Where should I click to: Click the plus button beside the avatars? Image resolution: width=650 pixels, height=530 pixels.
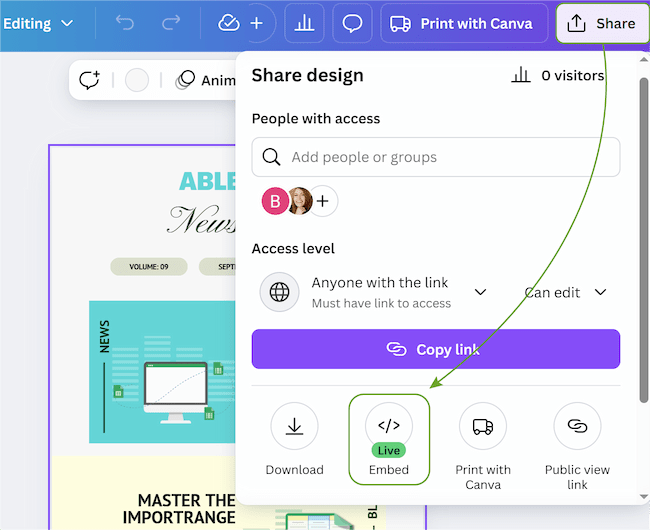pos(323,201)
